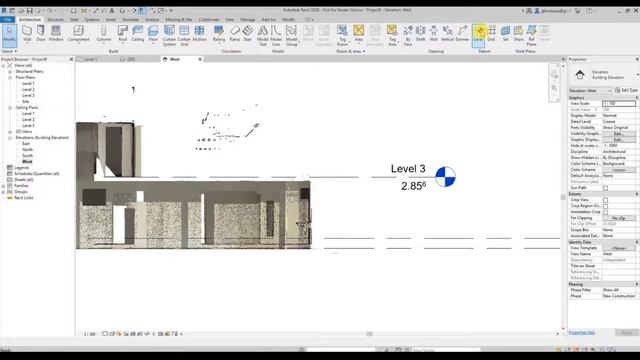
Task: Click the Graphic Display Edit button
Action: click(619, 140)
